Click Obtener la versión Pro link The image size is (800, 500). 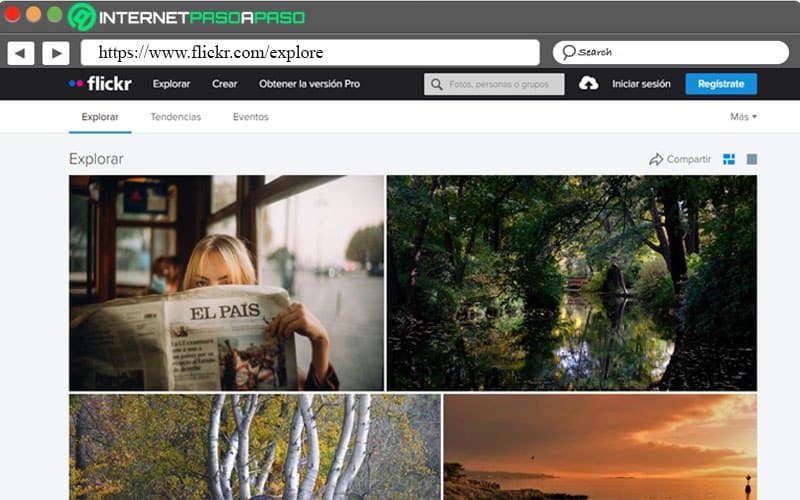309,84
